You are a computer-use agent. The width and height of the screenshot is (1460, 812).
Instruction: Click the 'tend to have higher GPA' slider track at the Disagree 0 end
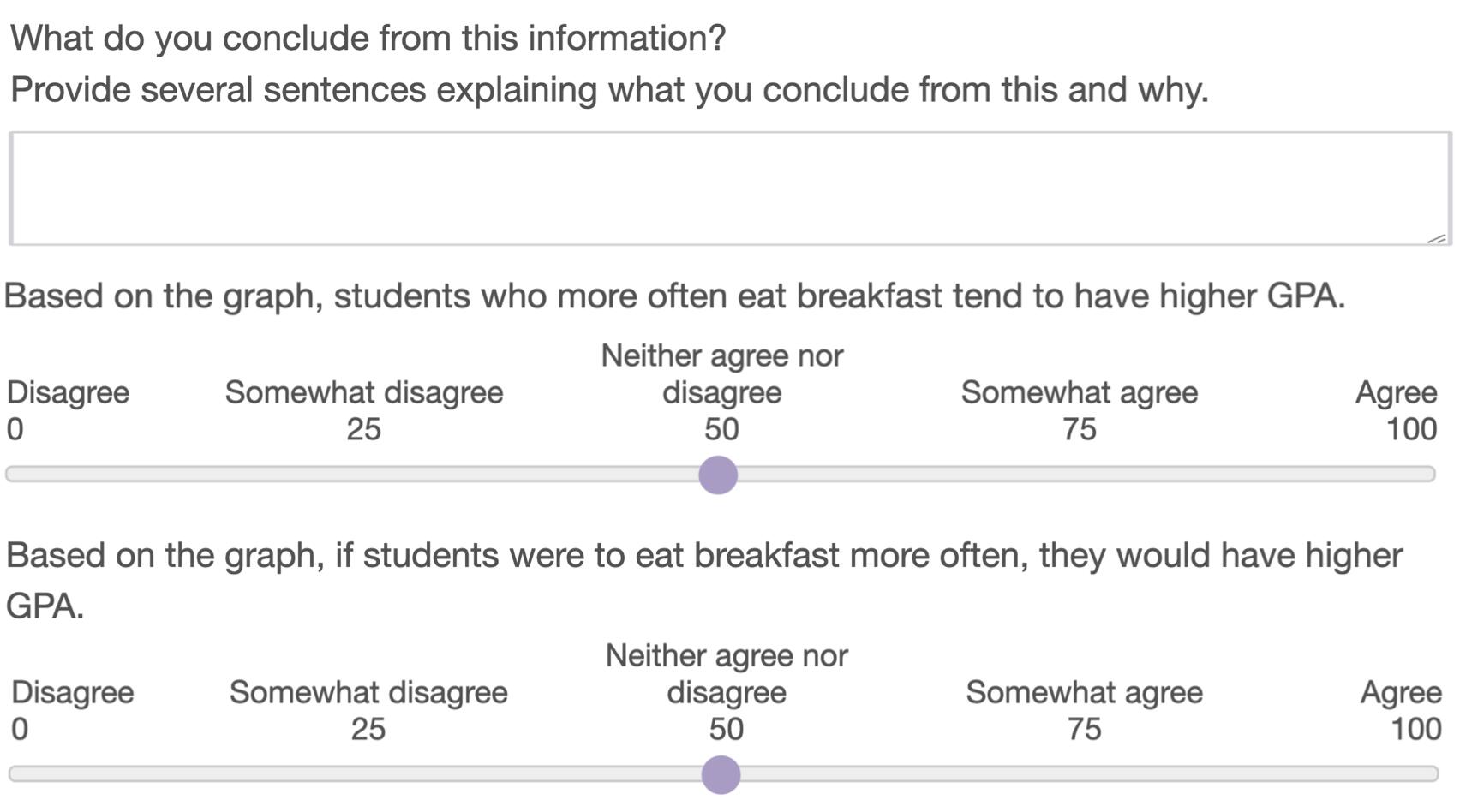14,475
